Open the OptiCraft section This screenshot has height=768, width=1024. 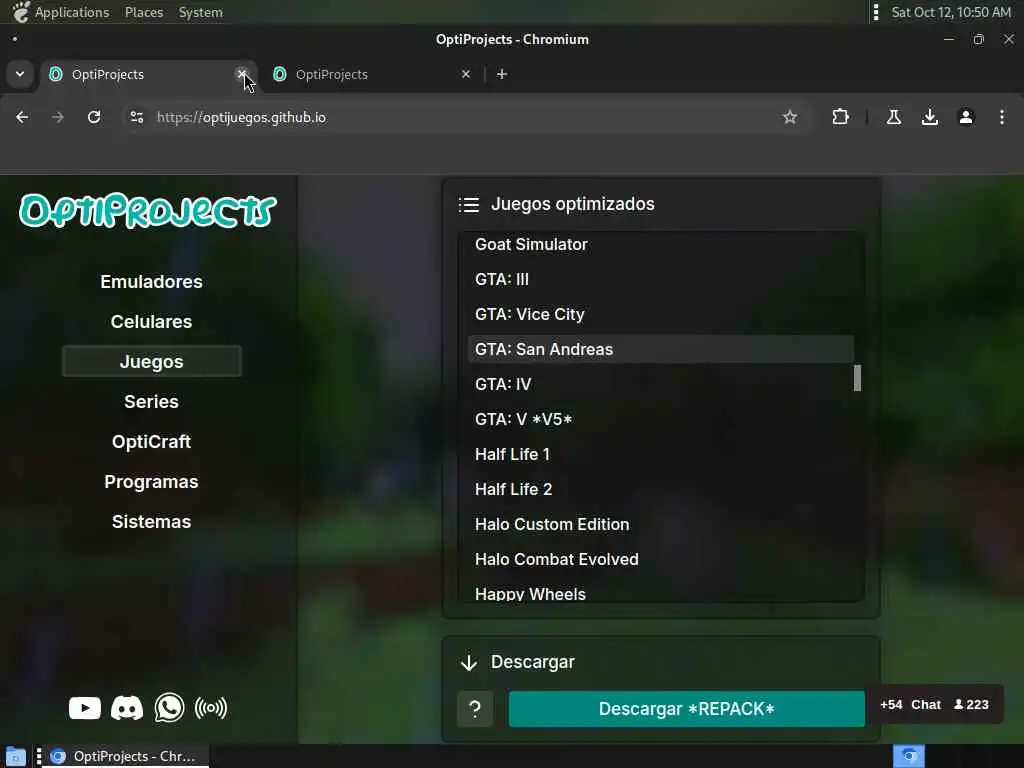click(152, 441)
